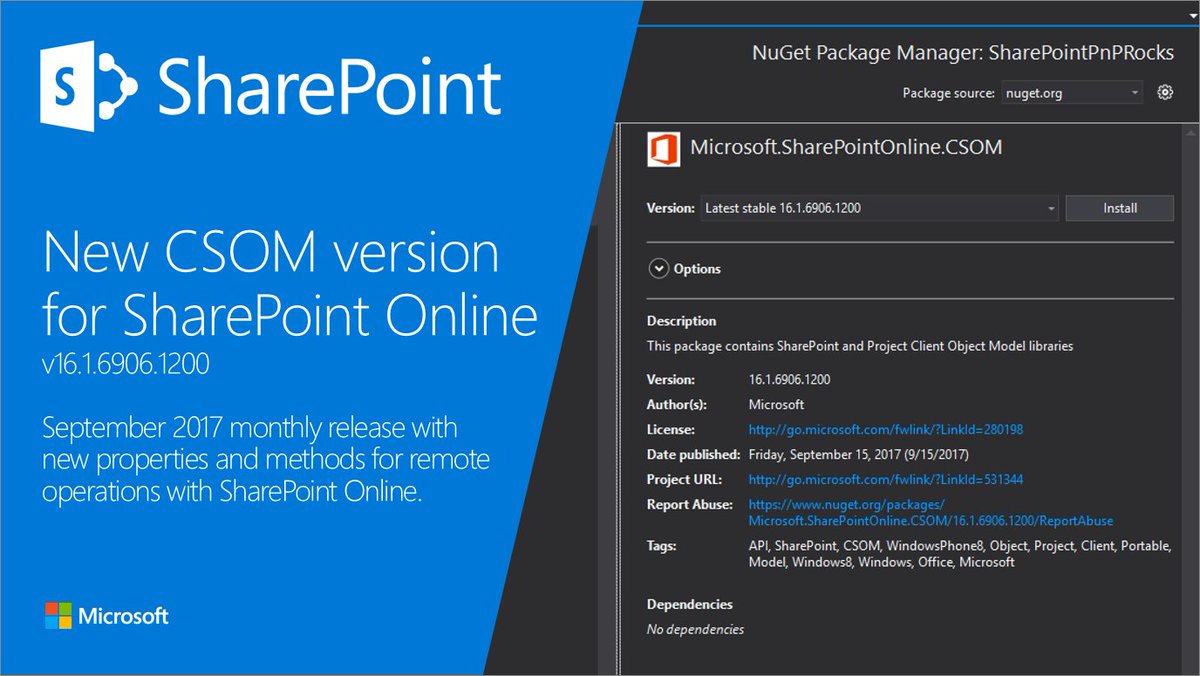1200x676 pixels.
Task: Click the Install button
Action: pos(1119,208)
